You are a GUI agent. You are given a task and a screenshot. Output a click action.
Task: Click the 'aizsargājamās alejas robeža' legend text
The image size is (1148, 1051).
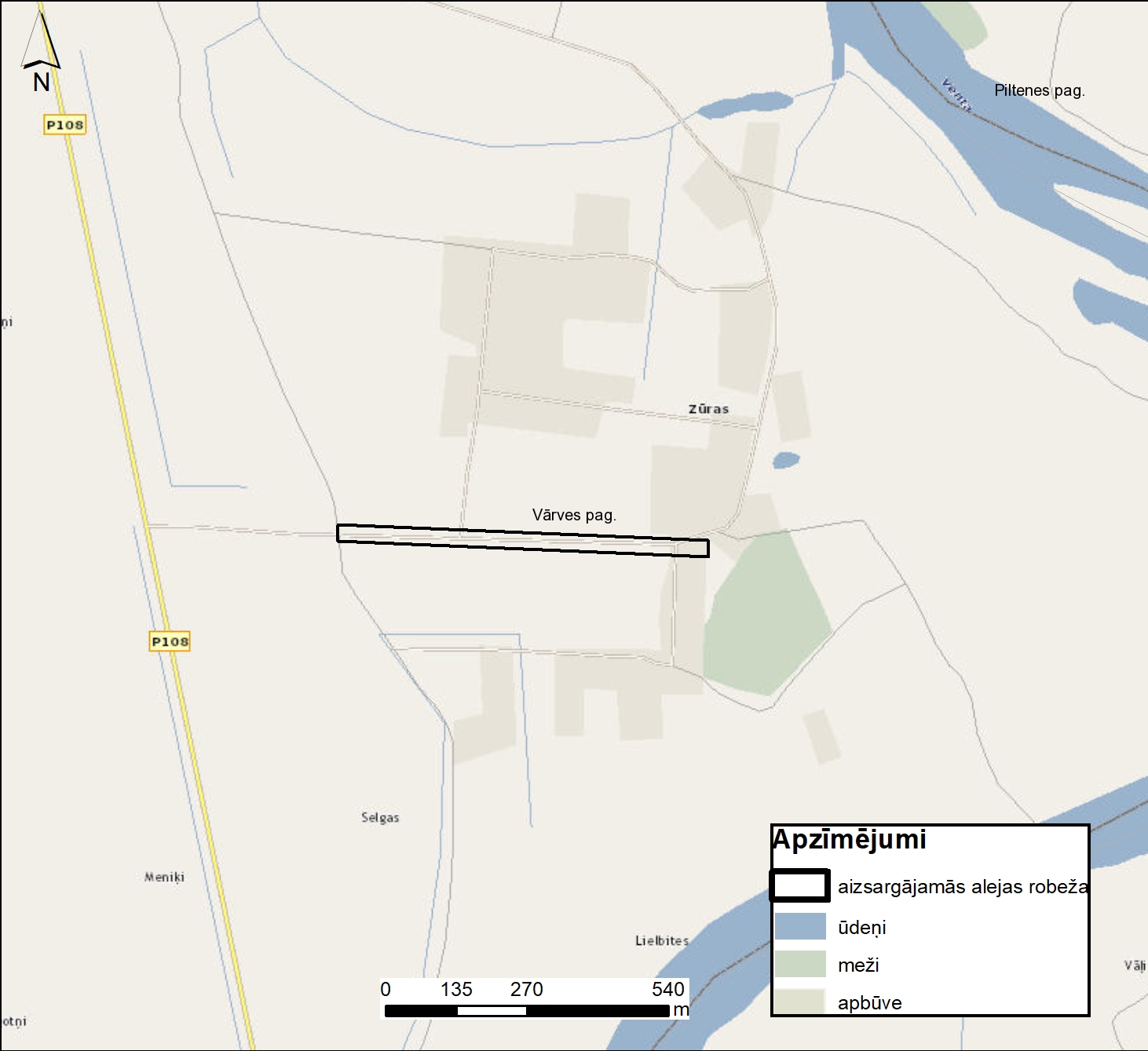click(963, 887)
